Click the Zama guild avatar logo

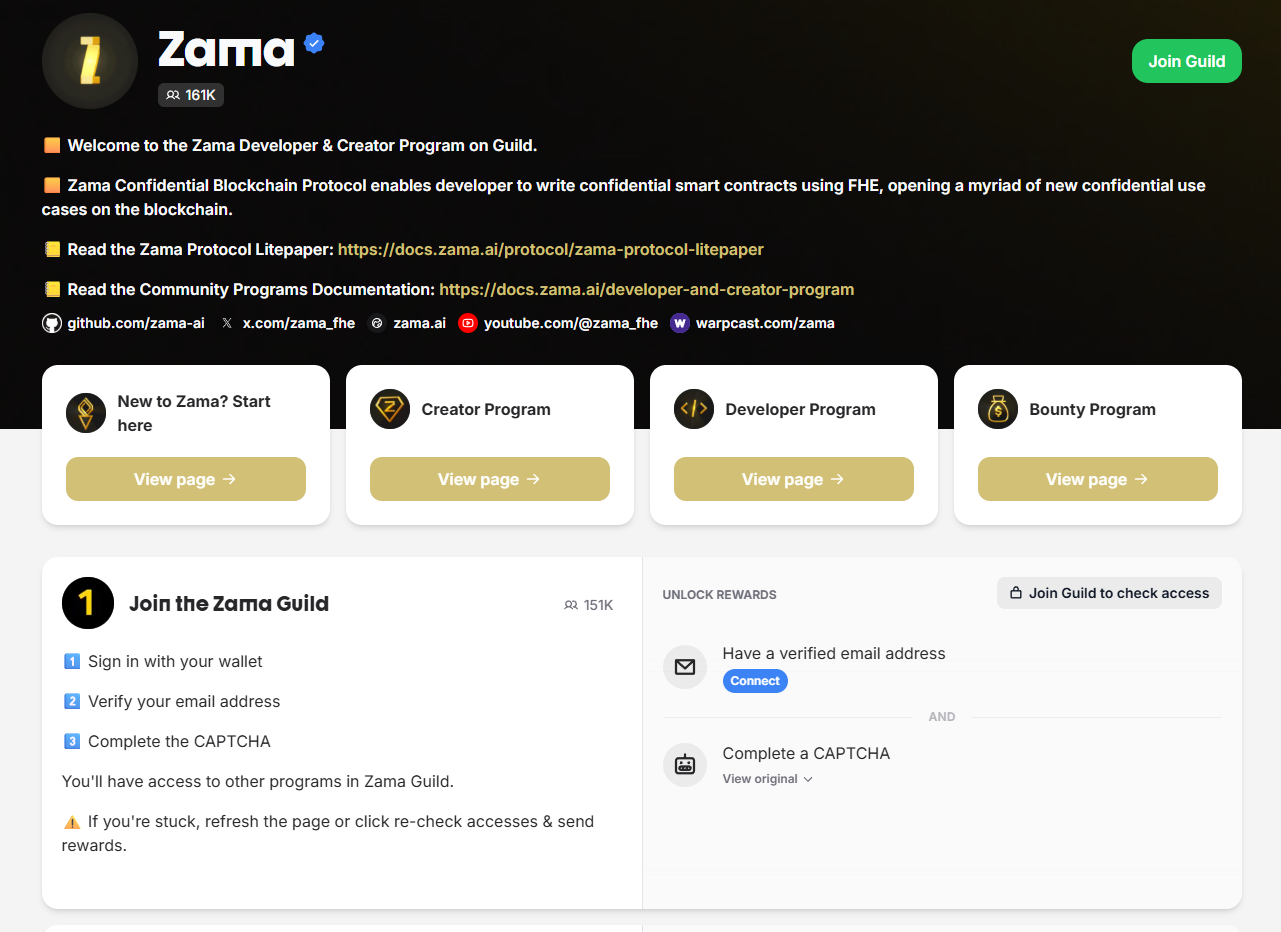tap(89, 61)
